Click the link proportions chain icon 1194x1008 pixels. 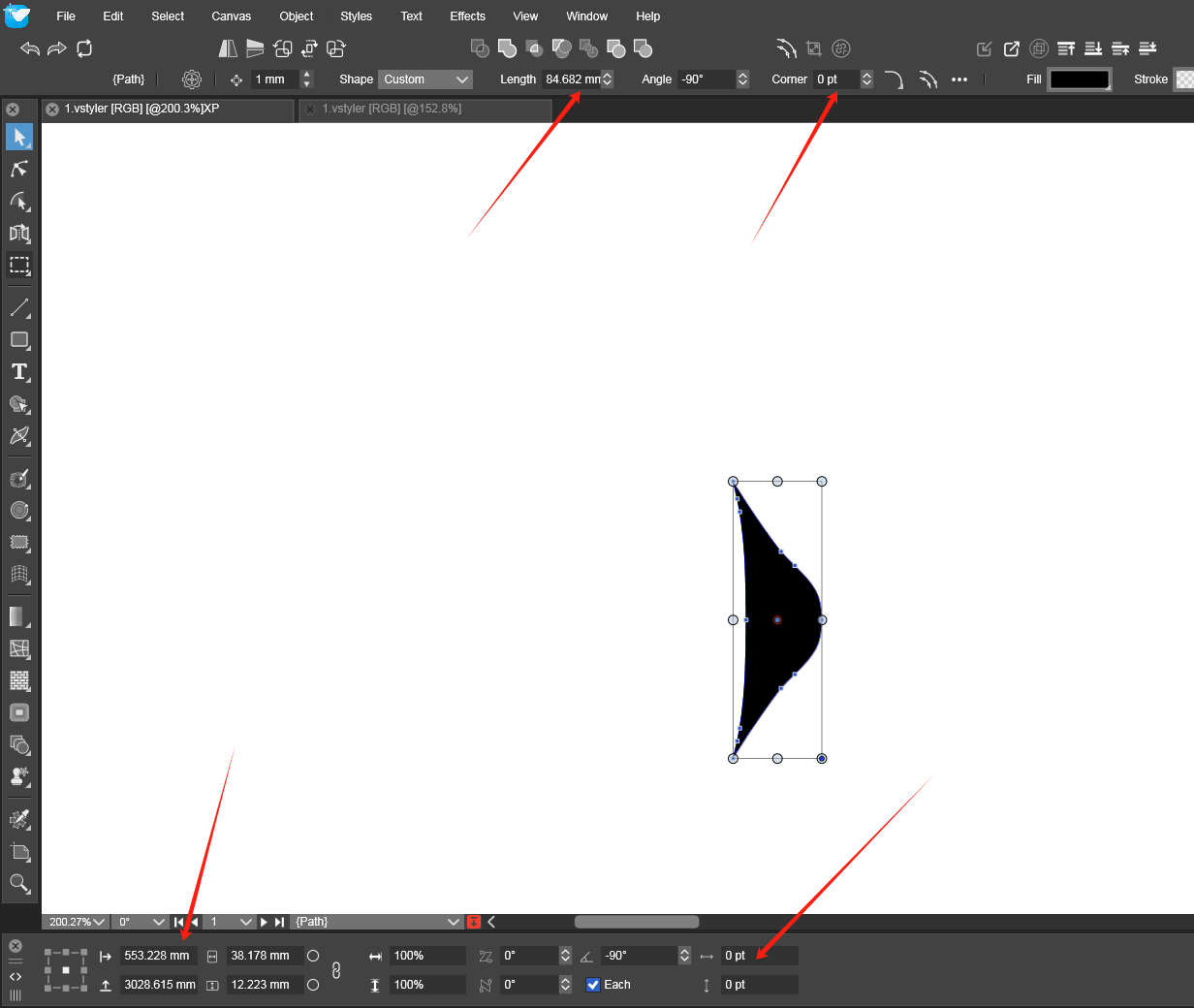coord(336,970)
